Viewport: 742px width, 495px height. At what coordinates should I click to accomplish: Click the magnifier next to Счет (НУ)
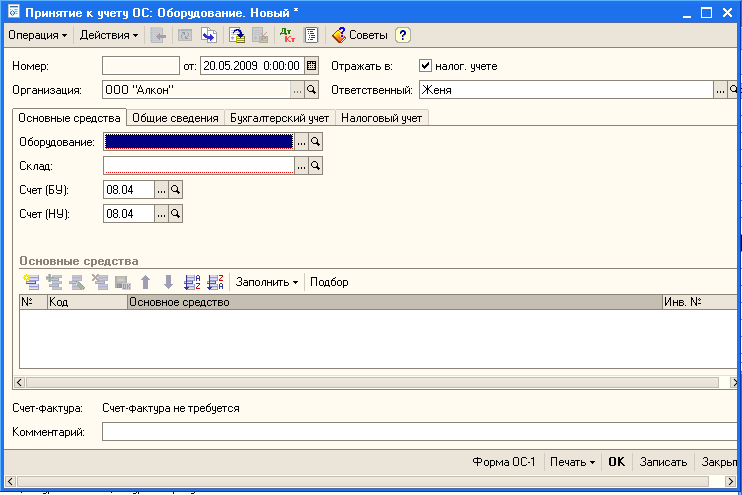click(176, 214)
